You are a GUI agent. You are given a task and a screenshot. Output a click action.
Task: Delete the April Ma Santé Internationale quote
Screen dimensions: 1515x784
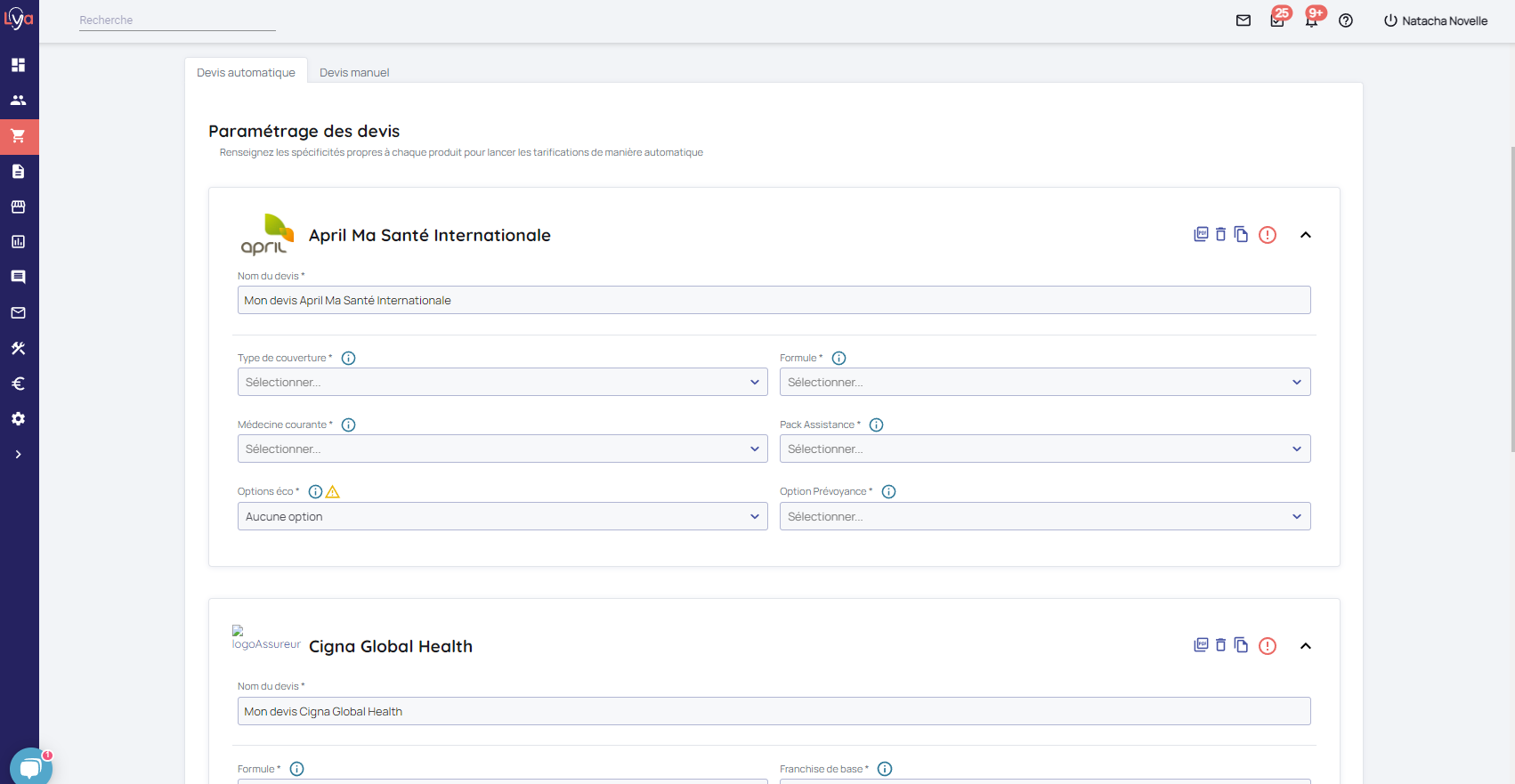pyautogui.click(x=1220, y=235)
